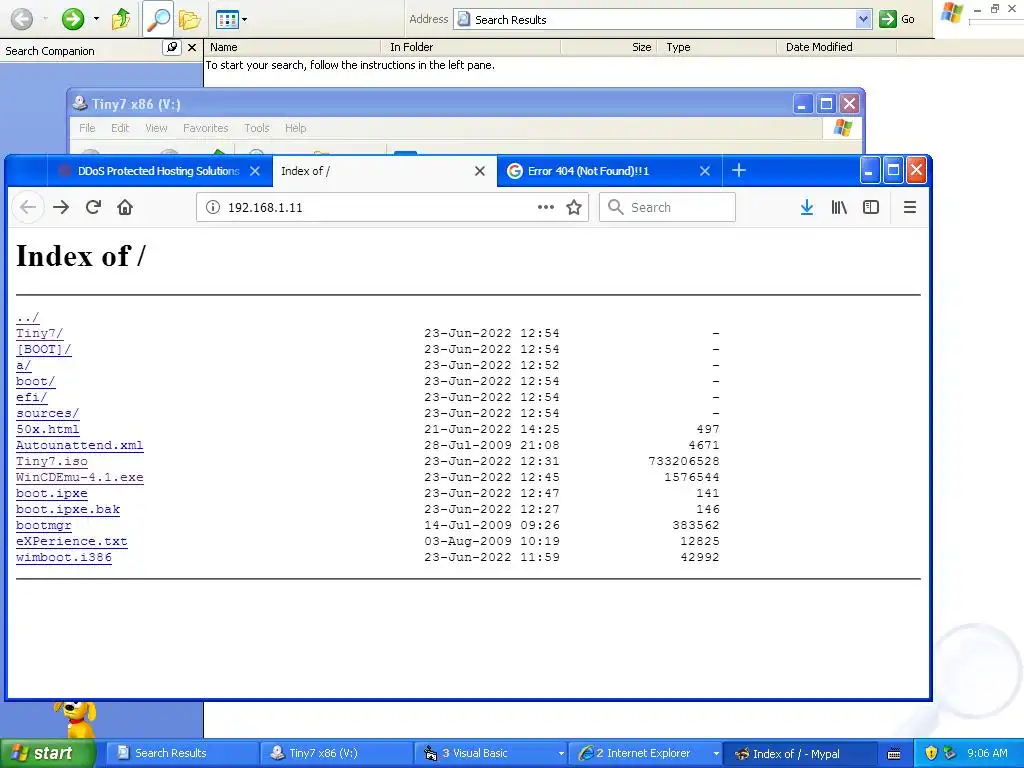Open the bootmgr file link

pyautogui.click(x=43, y=525)
